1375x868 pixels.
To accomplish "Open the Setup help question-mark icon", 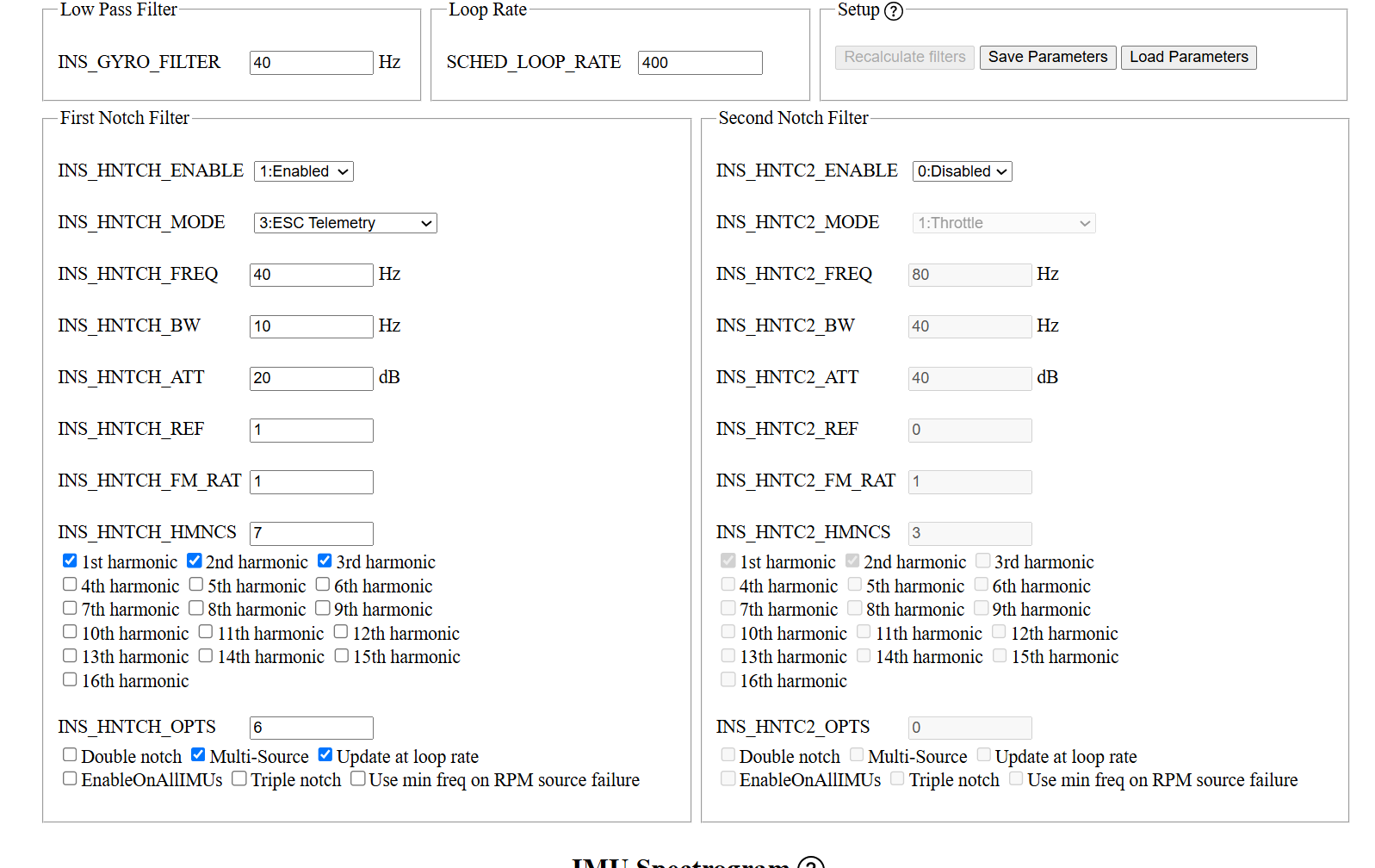I will pos(894,11).
